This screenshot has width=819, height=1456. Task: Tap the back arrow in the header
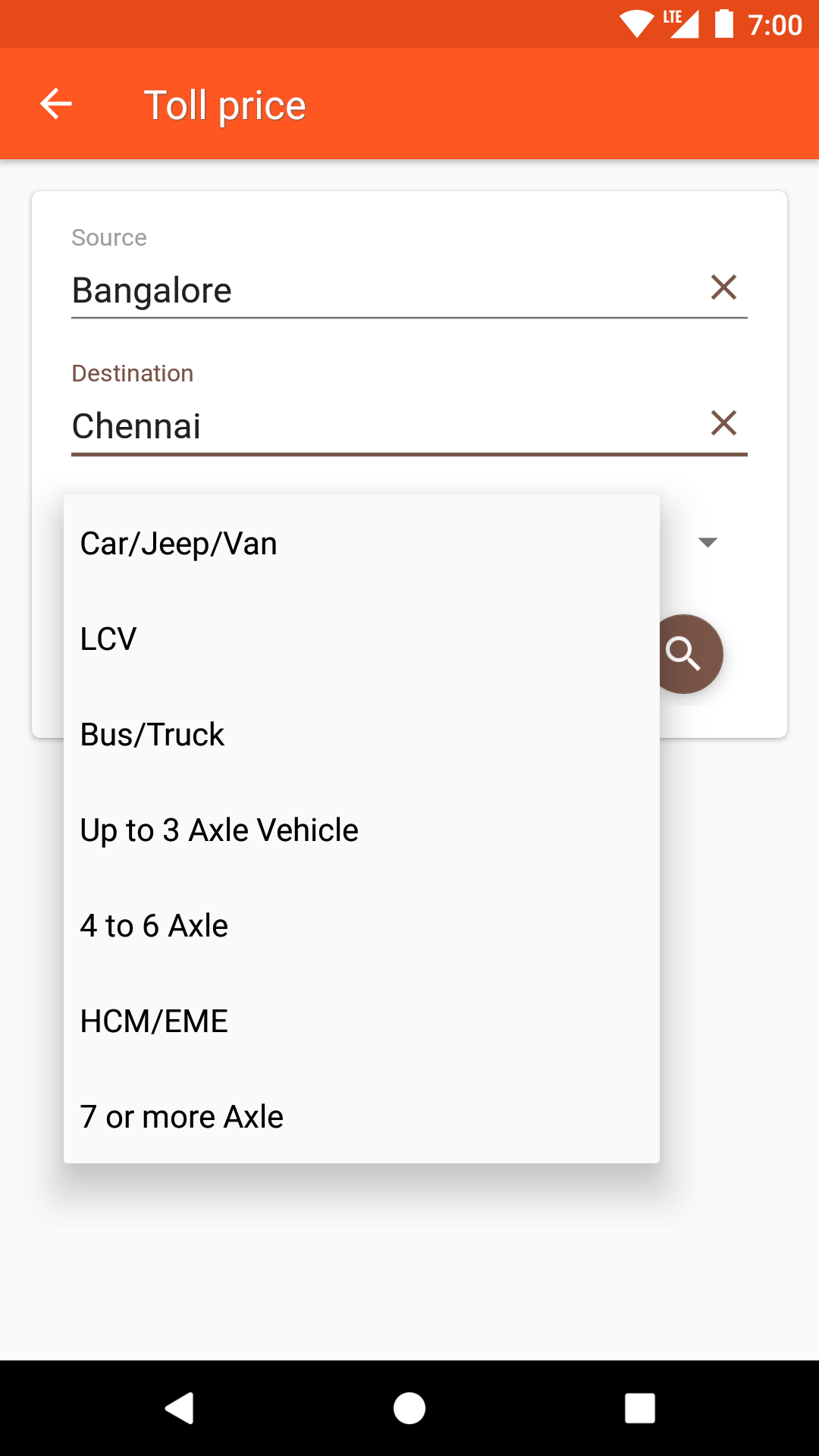[x=56, y=104]
